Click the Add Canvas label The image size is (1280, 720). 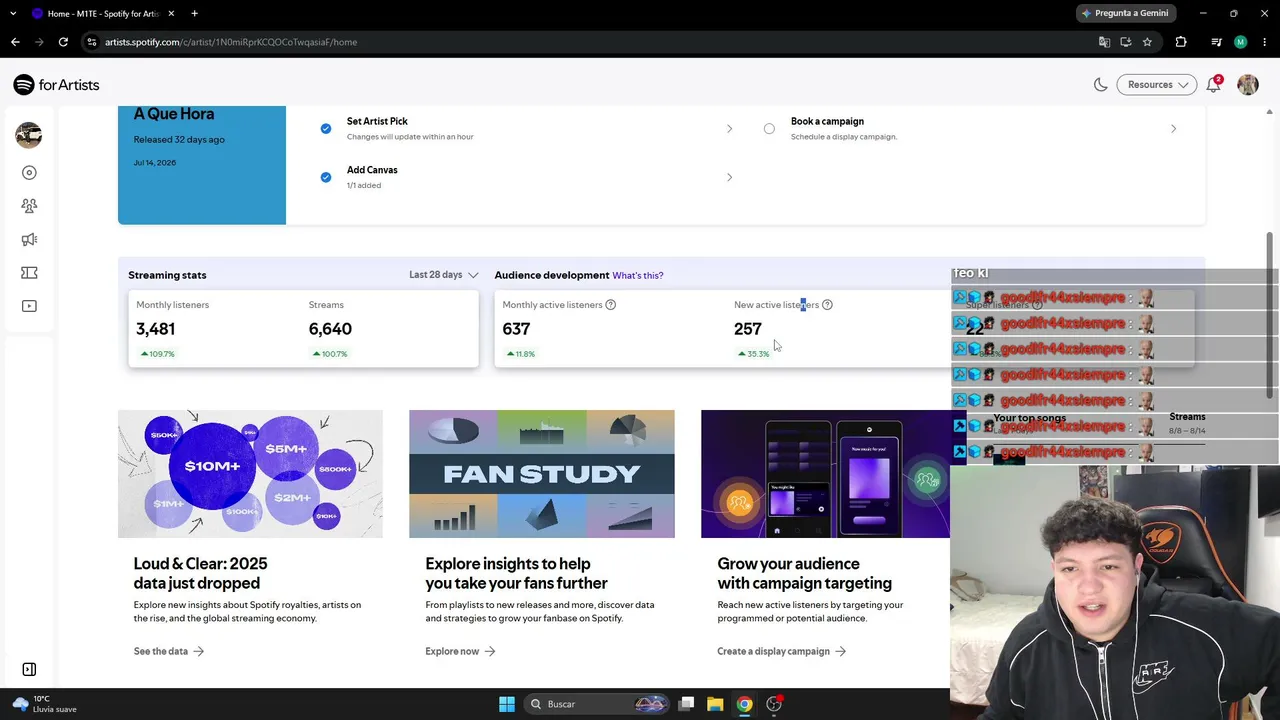click(x=372, y=170)
